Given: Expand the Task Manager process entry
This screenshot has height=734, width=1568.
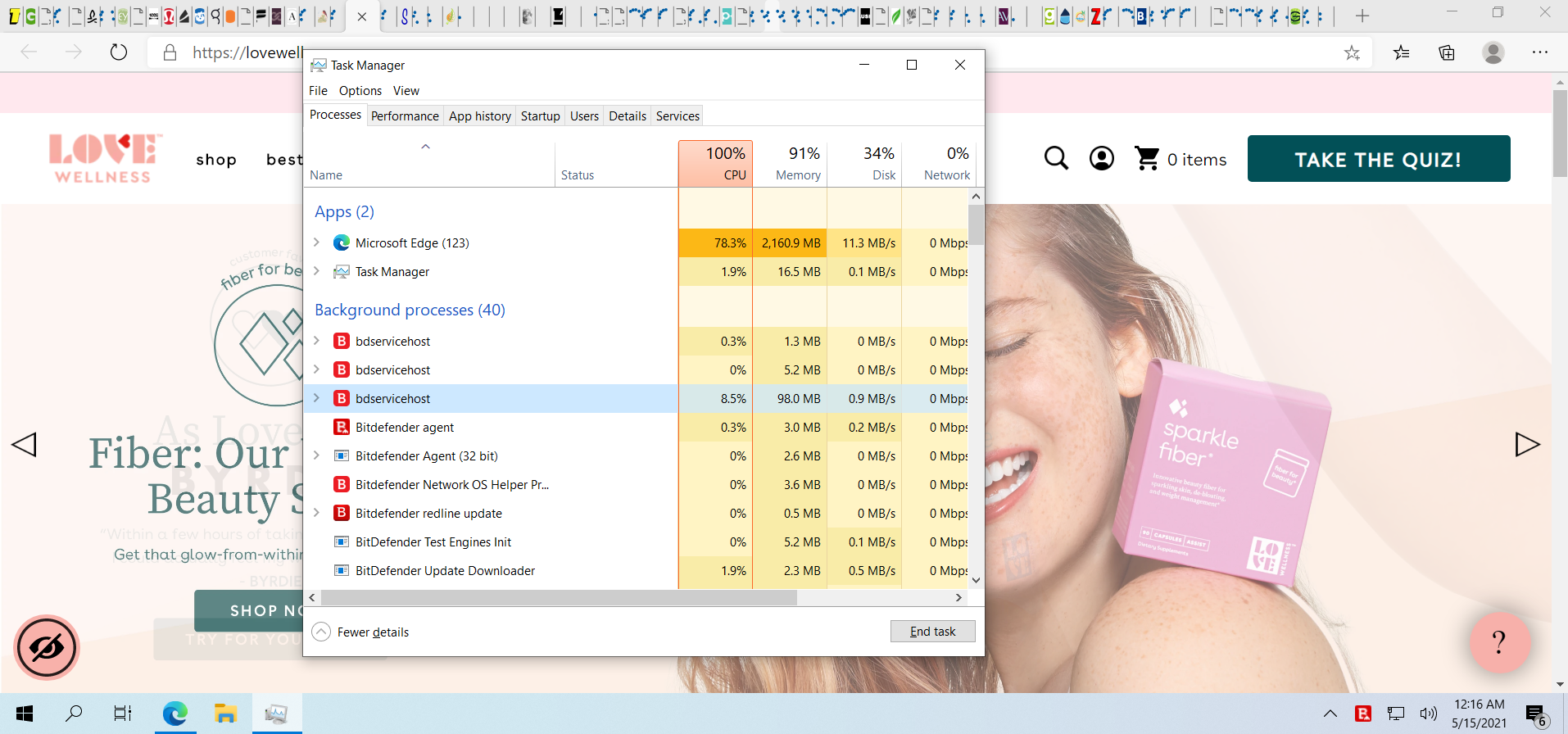Looking at the screenshot, I should [x=317, y=271].
